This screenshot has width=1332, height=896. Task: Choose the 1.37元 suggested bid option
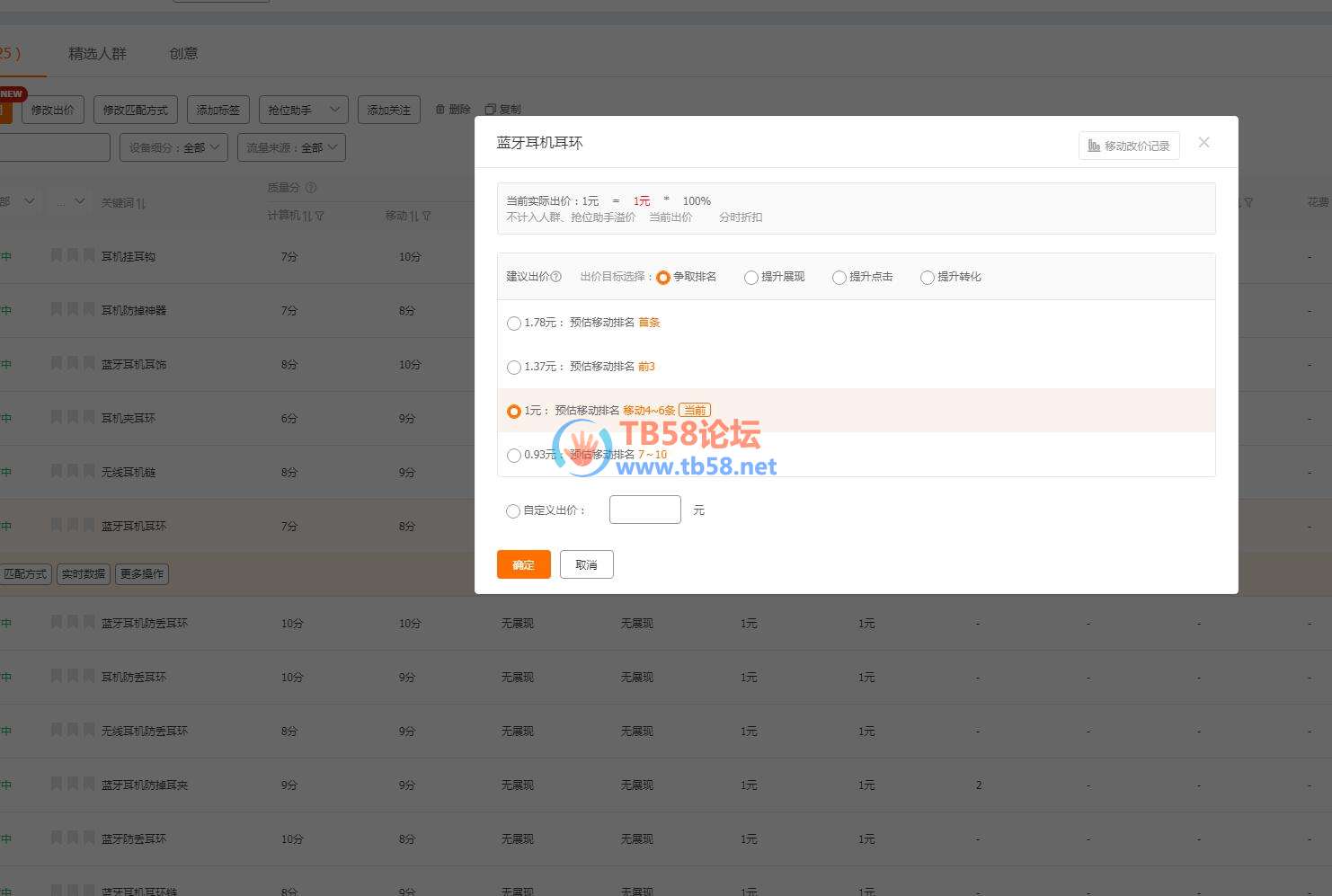pos(513,368)
